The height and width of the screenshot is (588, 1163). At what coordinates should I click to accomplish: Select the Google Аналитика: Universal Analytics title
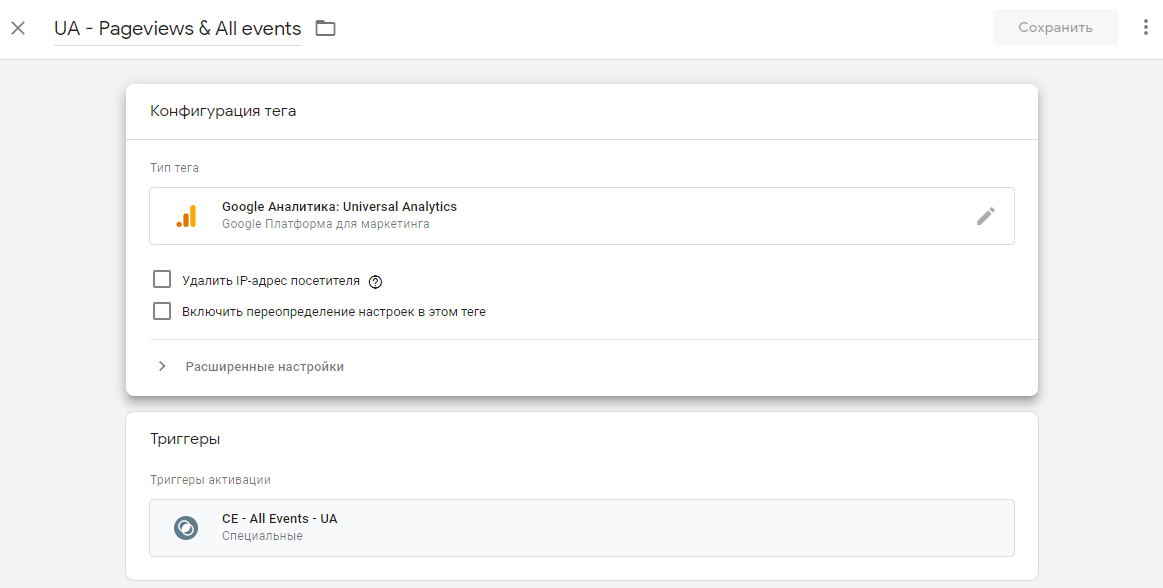pos(339,207)
